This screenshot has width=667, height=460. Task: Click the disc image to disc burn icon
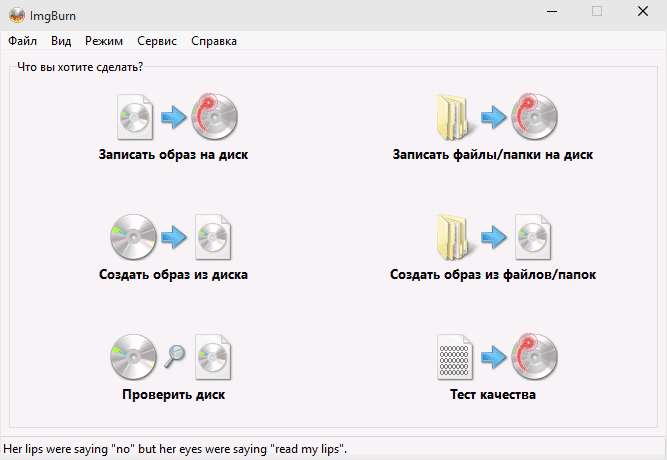tap(173, 118)
